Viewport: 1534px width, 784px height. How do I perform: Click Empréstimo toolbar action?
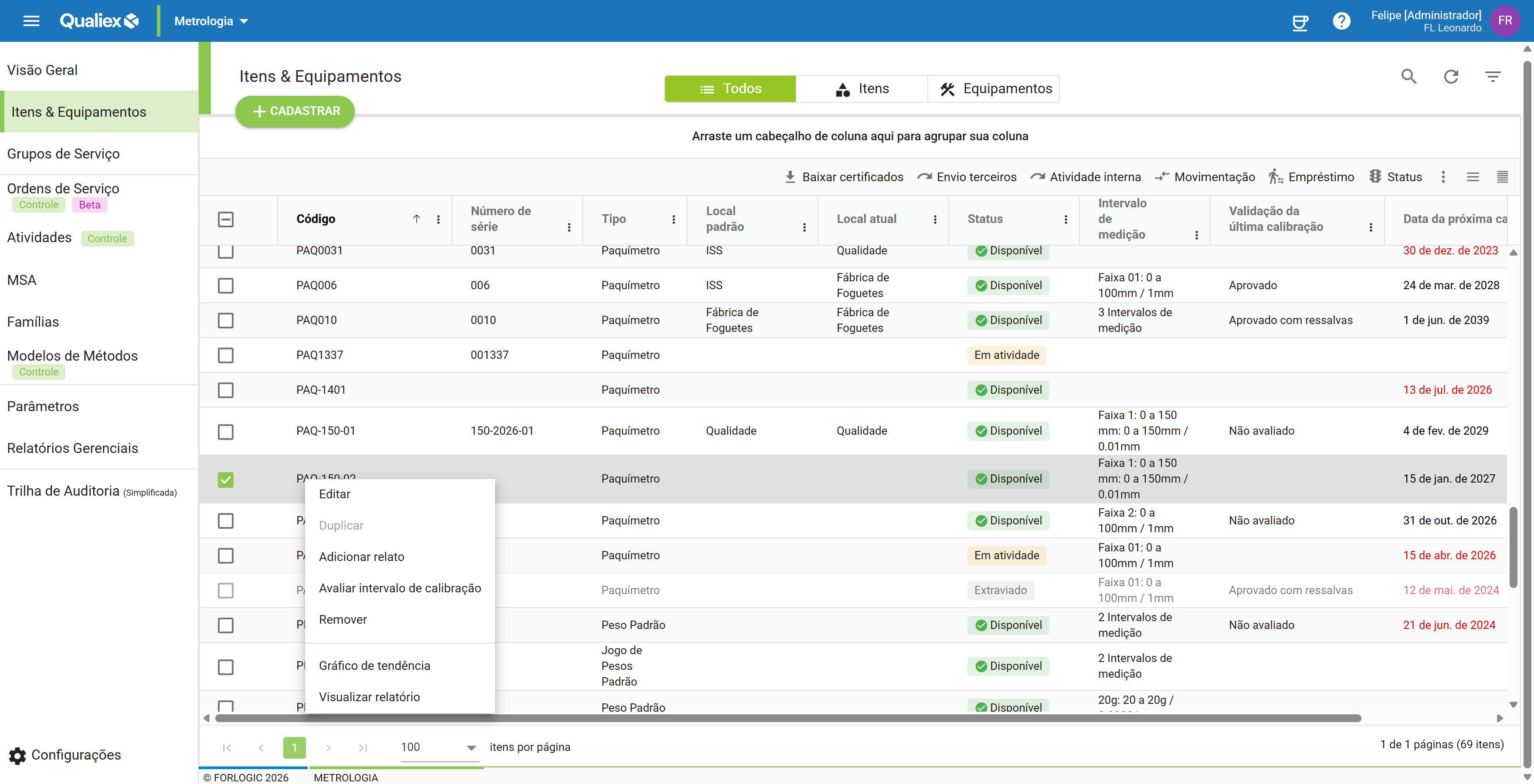[1311, 177]
